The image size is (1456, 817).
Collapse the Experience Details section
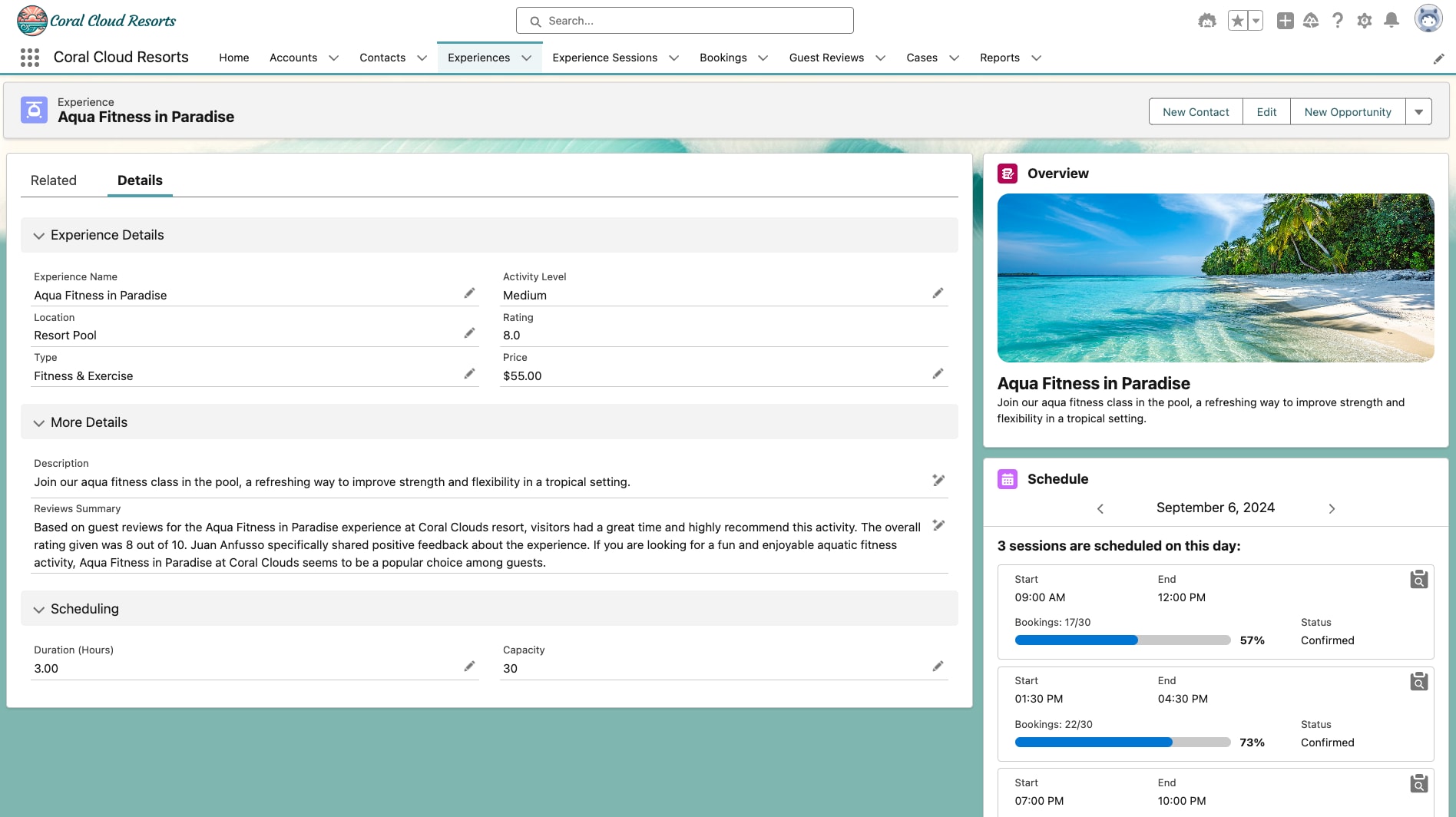39,236
